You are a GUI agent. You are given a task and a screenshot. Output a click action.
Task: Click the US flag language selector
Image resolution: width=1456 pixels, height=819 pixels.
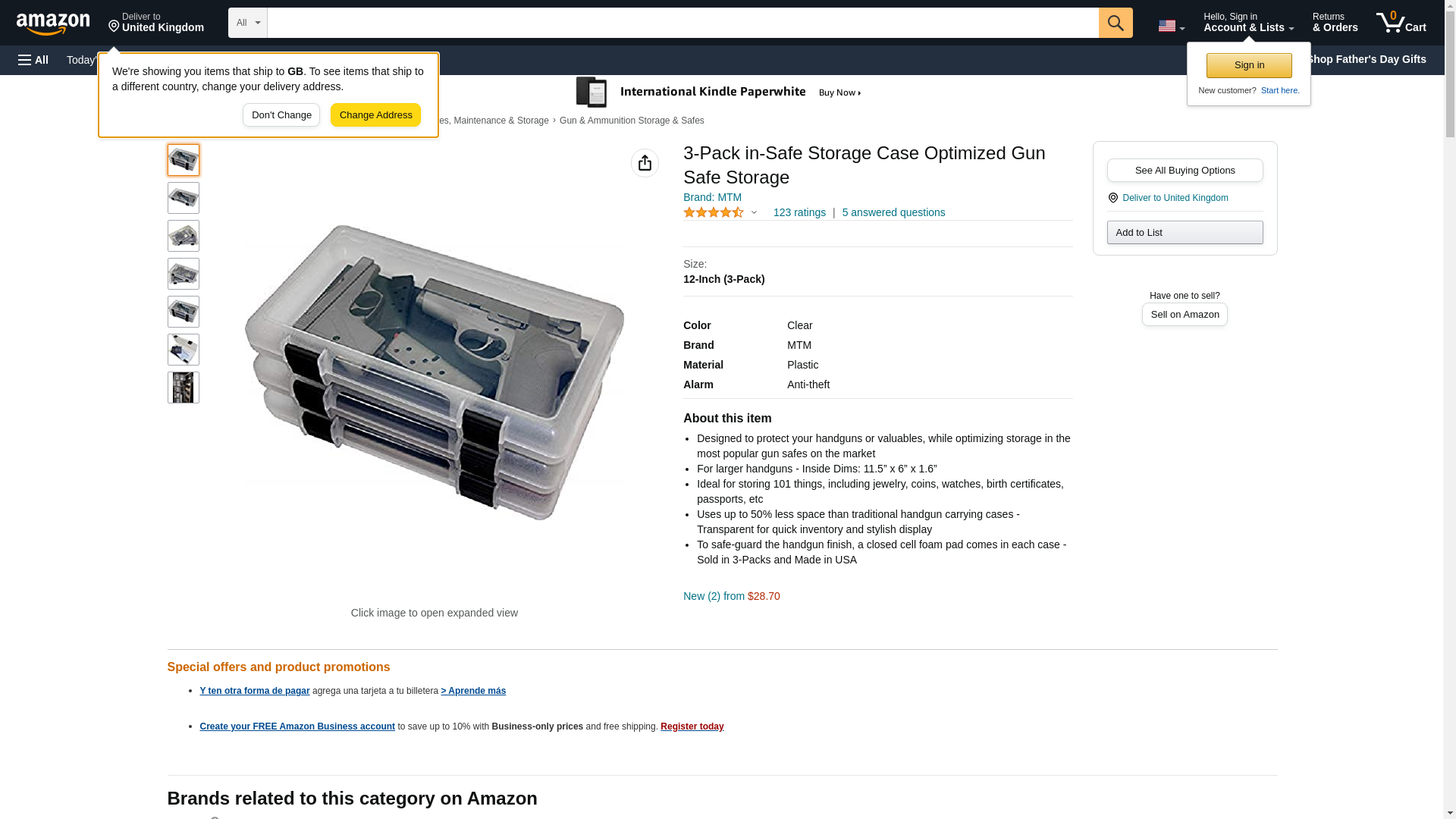[1171, 26]
